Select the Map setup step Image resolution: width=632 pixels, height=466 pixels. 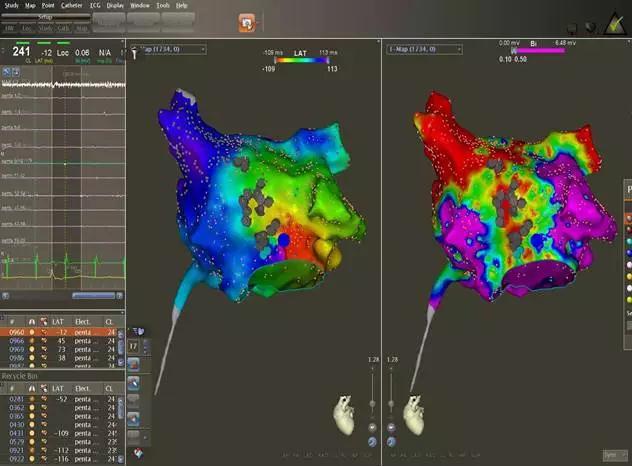point(81,28)
